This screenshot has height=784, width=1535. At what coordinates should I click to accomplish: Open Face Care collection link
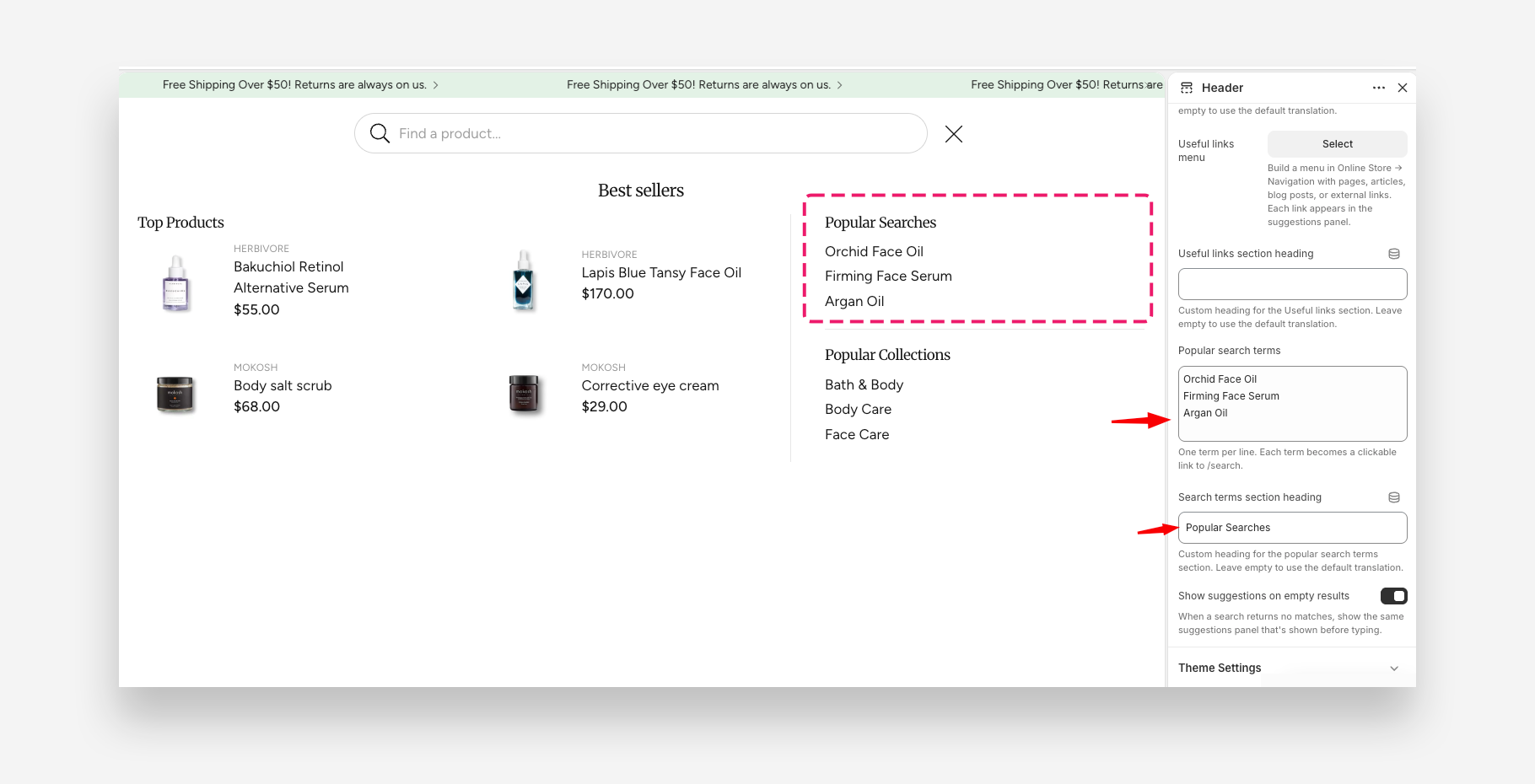pyautogui.click(x=857, y=434)
